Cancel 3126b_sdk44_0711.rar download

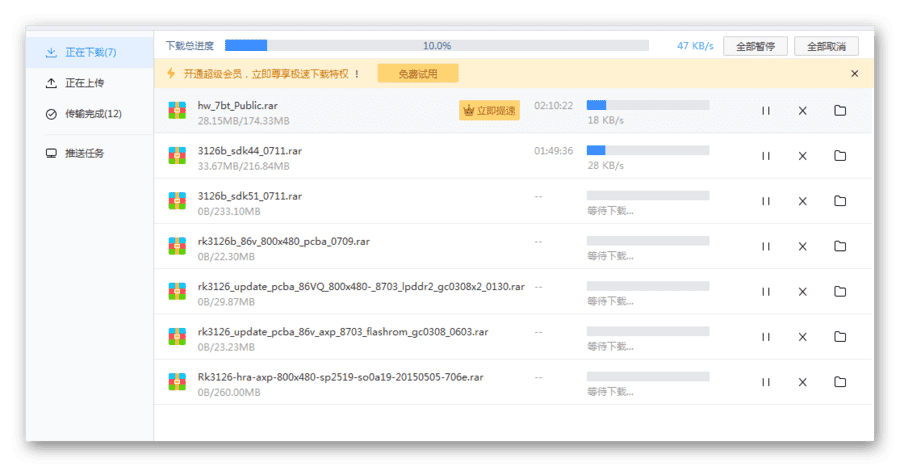coord(802,156)
